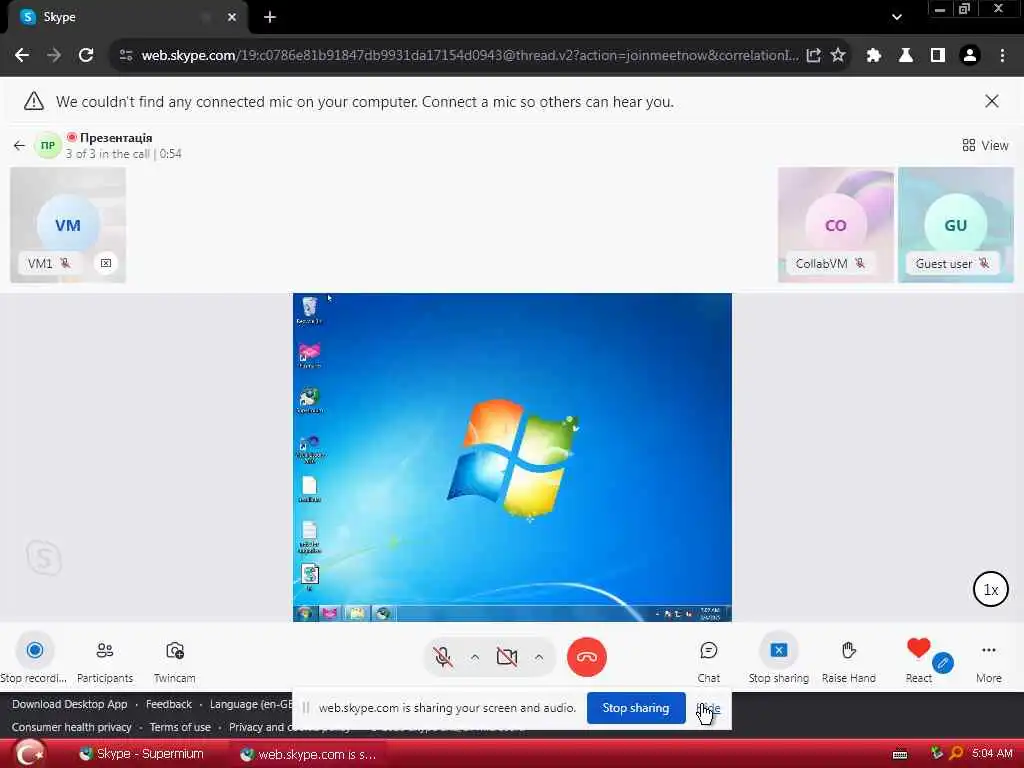Open the browser profile menu
The height and width of the screenshot is (768, 1024).
pos(970,56)
